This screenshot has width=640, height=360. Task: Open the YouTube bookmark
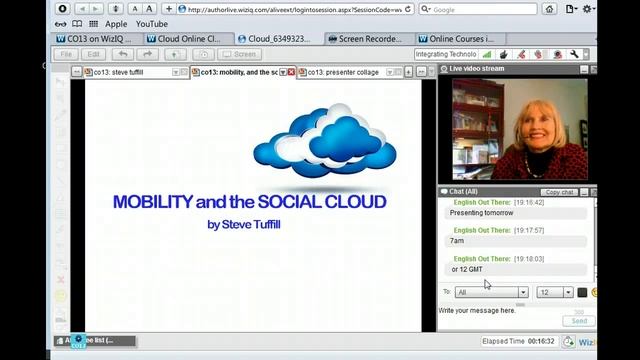[x=152, y=24]
